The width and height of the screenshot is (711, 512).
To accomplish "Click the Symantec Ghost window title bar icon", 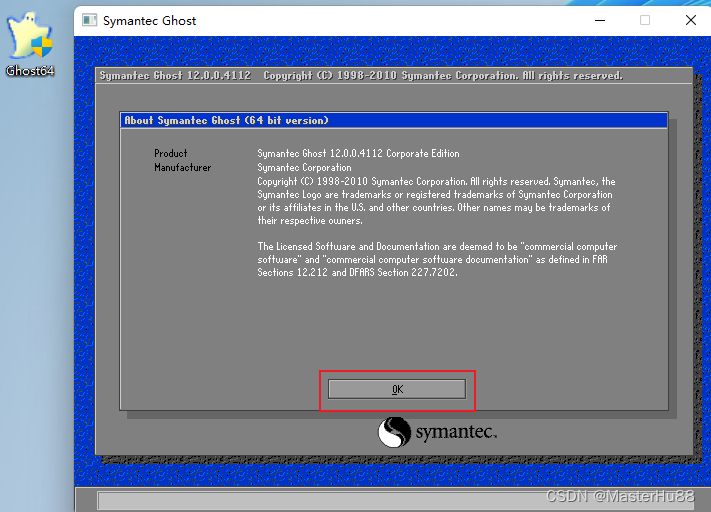I will point(89,20).
